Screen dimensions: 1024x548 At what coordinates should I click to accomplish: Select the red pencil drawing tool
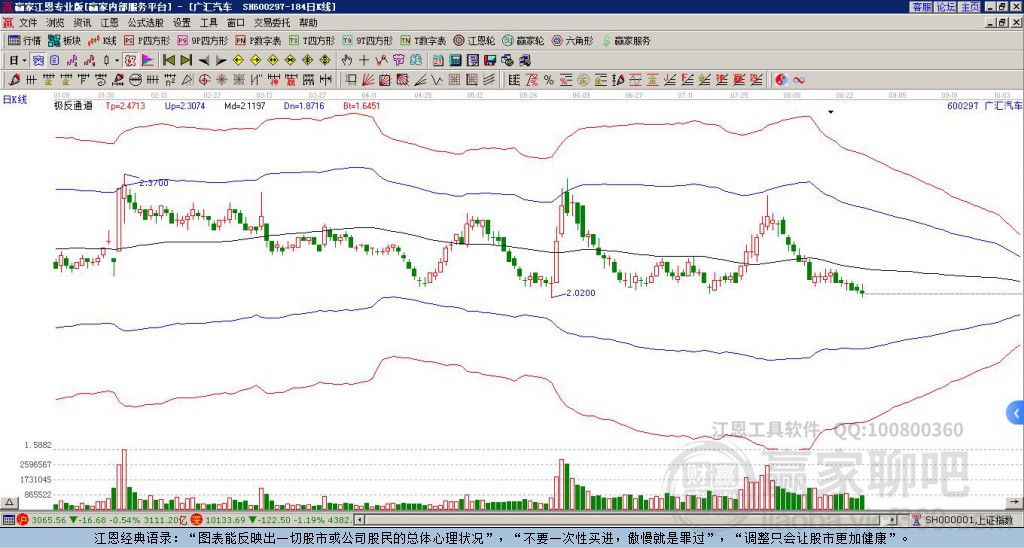(14, 80)
